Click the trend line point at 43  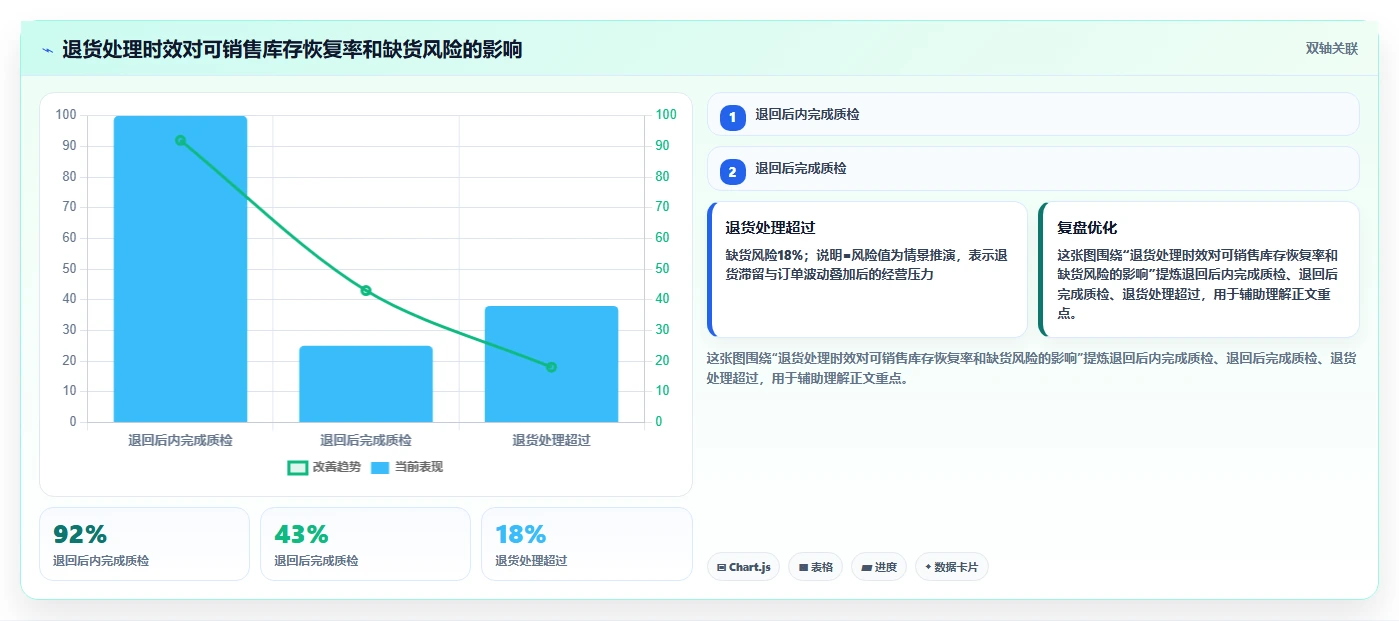[366, 290]
